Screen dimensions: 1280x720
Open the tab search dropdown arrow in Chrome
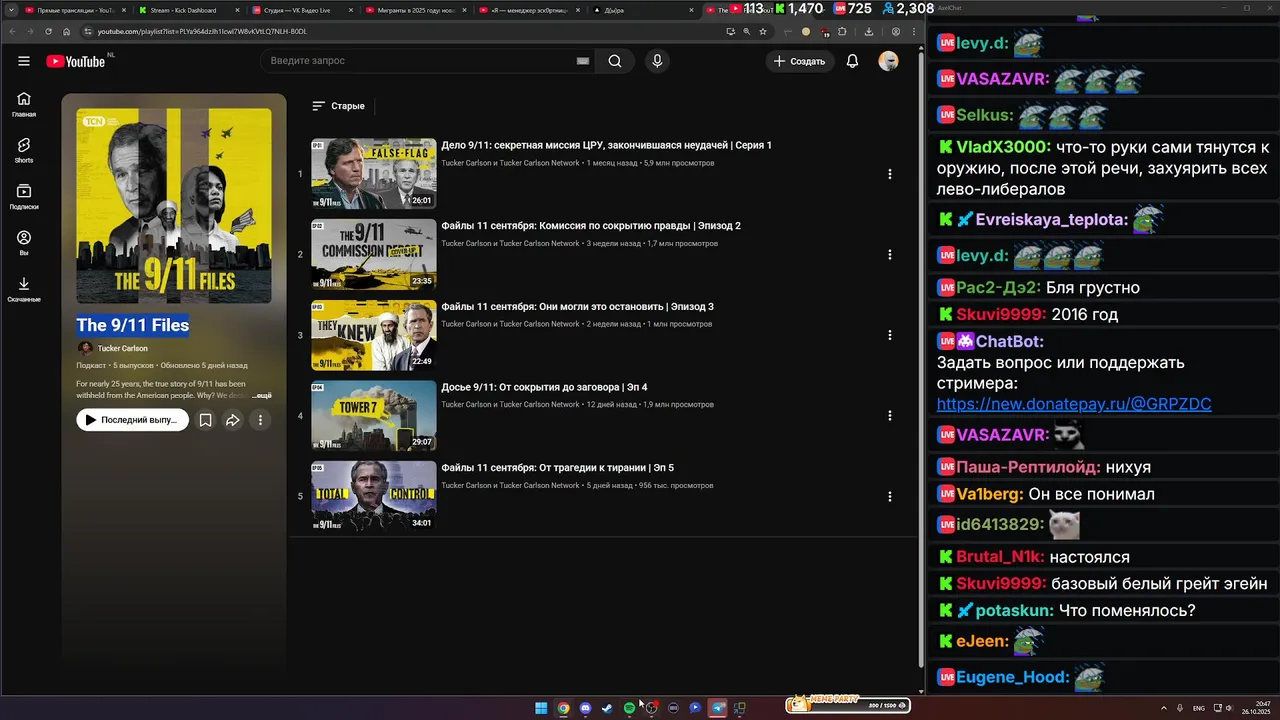pos(11,10)
